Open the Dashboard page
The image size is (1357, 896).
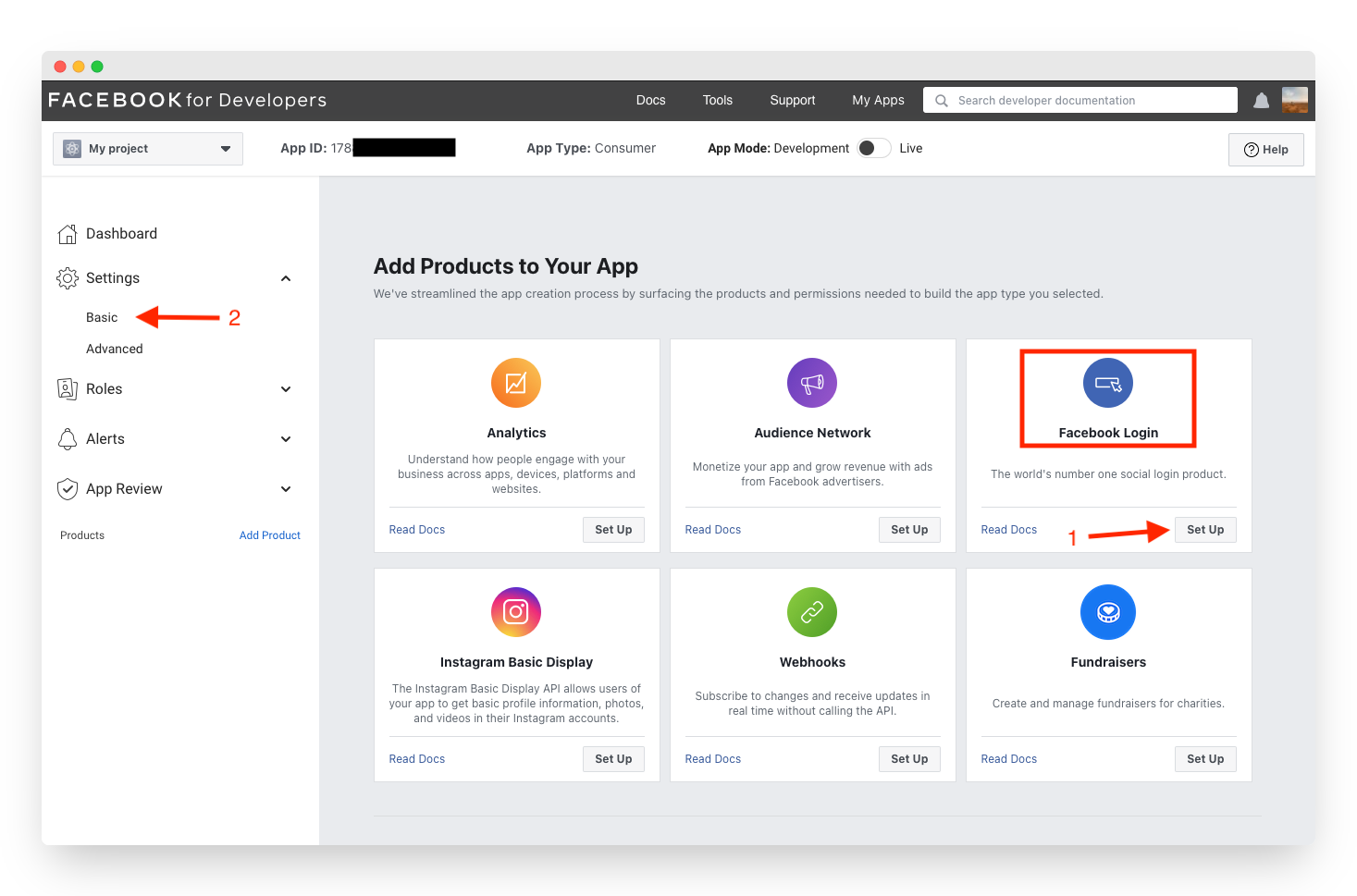[x=121, y=234]
